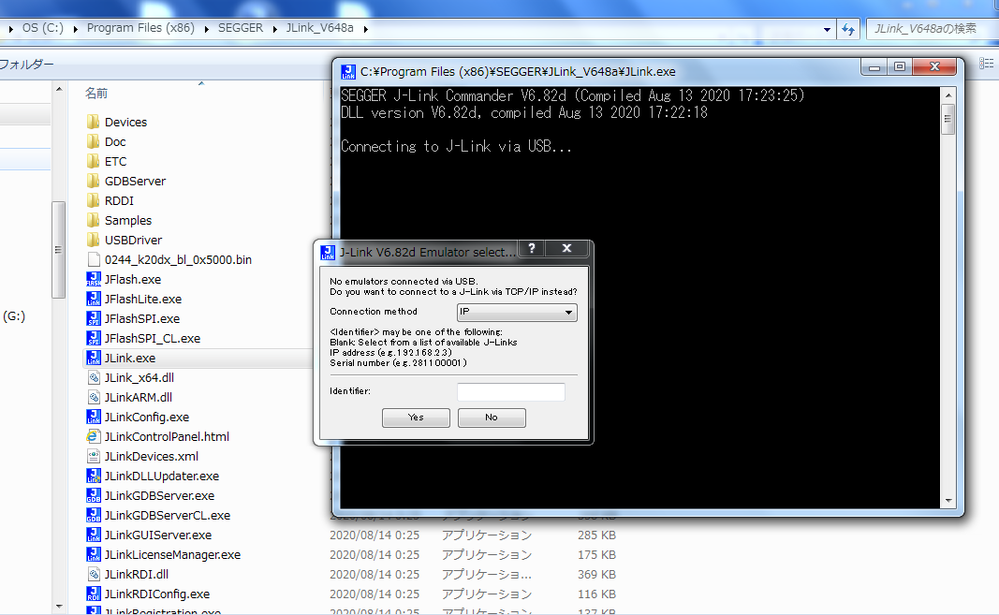Select the JFlashSPI_CL.exe icon
The image size is (999, 615).
coord(93,338)
